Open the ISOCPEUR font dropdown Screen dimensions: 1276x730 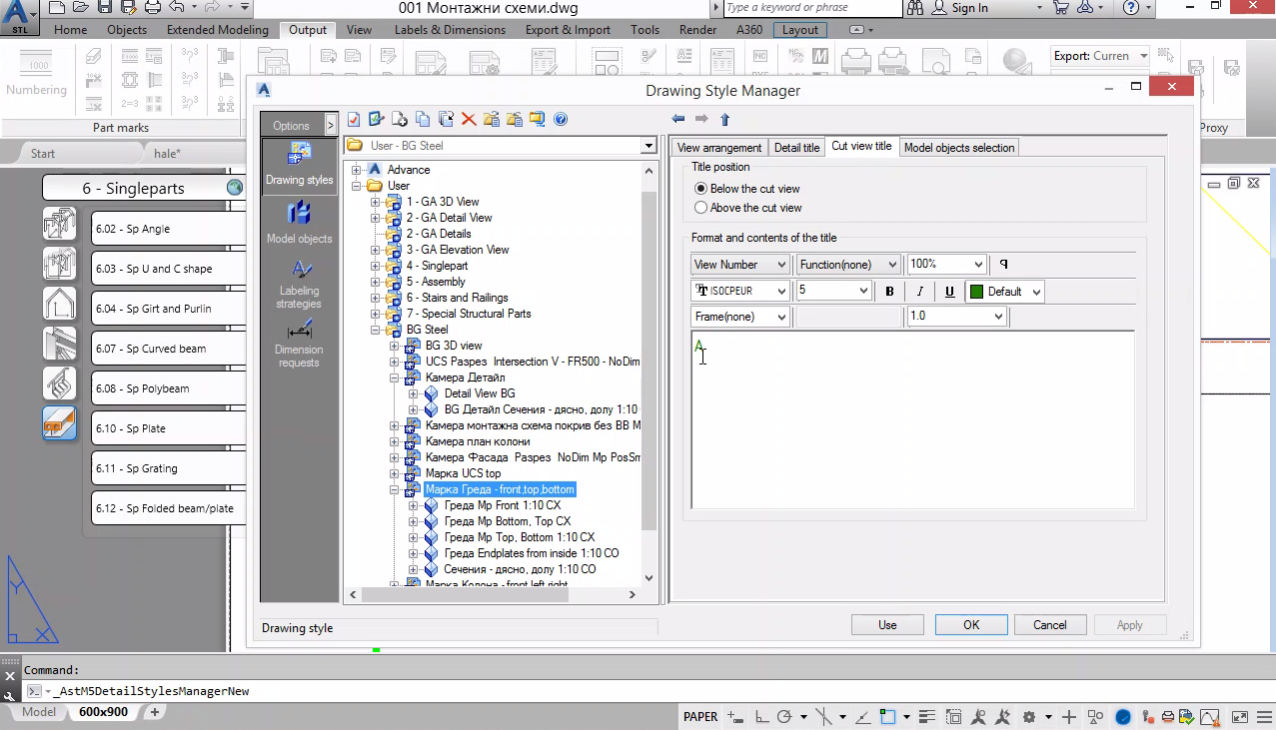(x=740, y=291)
